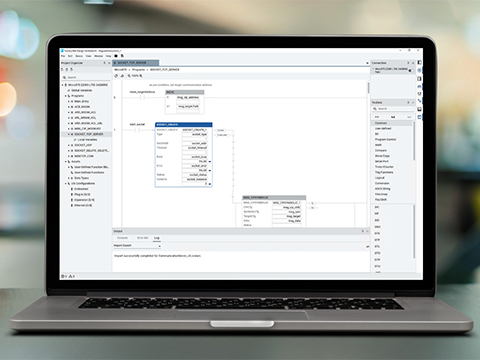Screen dimensions: 480x360
Task: Select the Micro870 device in Connection panel
Action: [x=392, y=70]
